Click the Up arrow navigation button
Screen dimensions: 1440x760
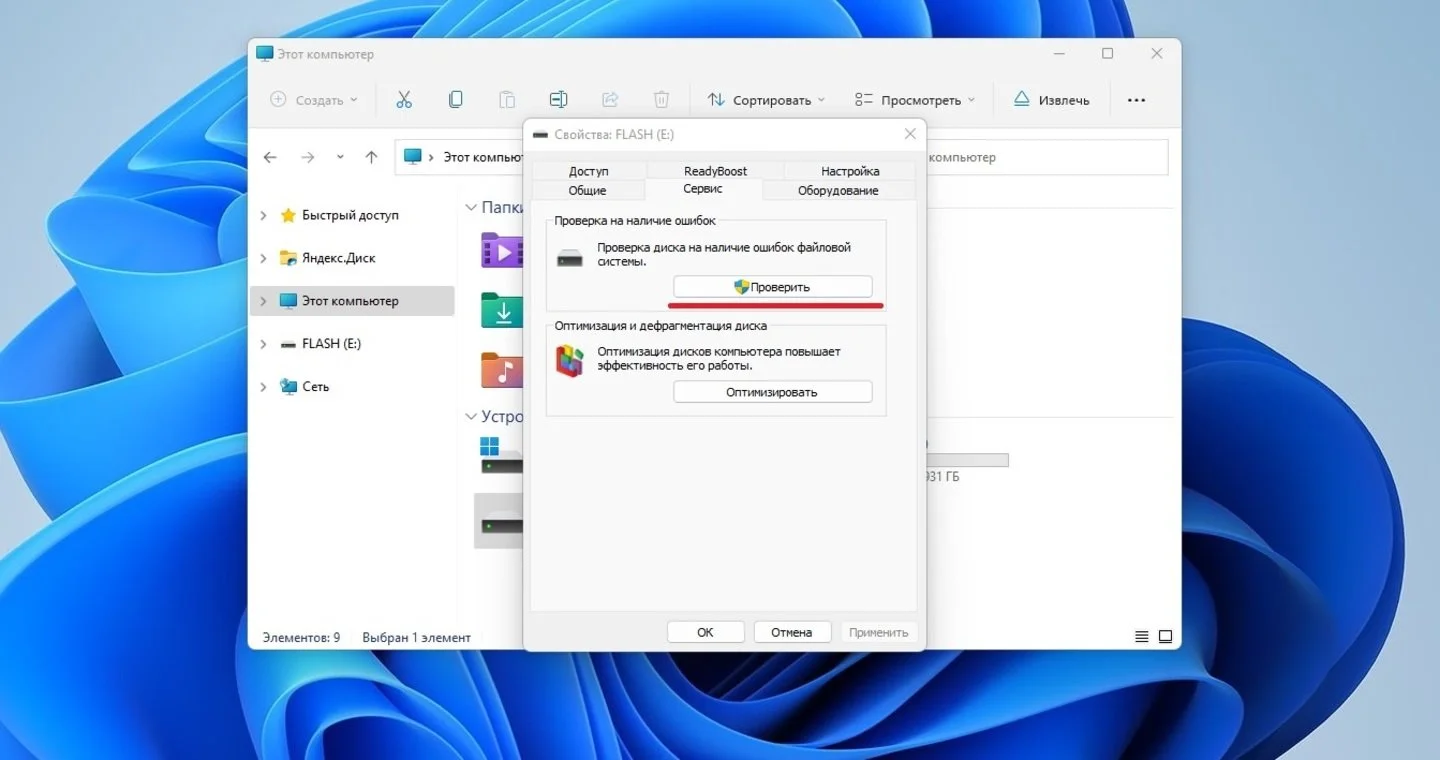[371, 157]
